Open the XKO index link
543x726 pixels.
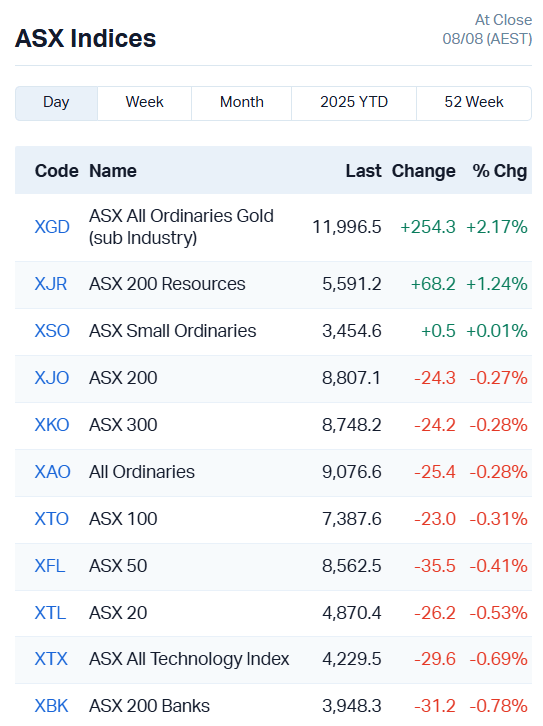click(x=52, y=425)
